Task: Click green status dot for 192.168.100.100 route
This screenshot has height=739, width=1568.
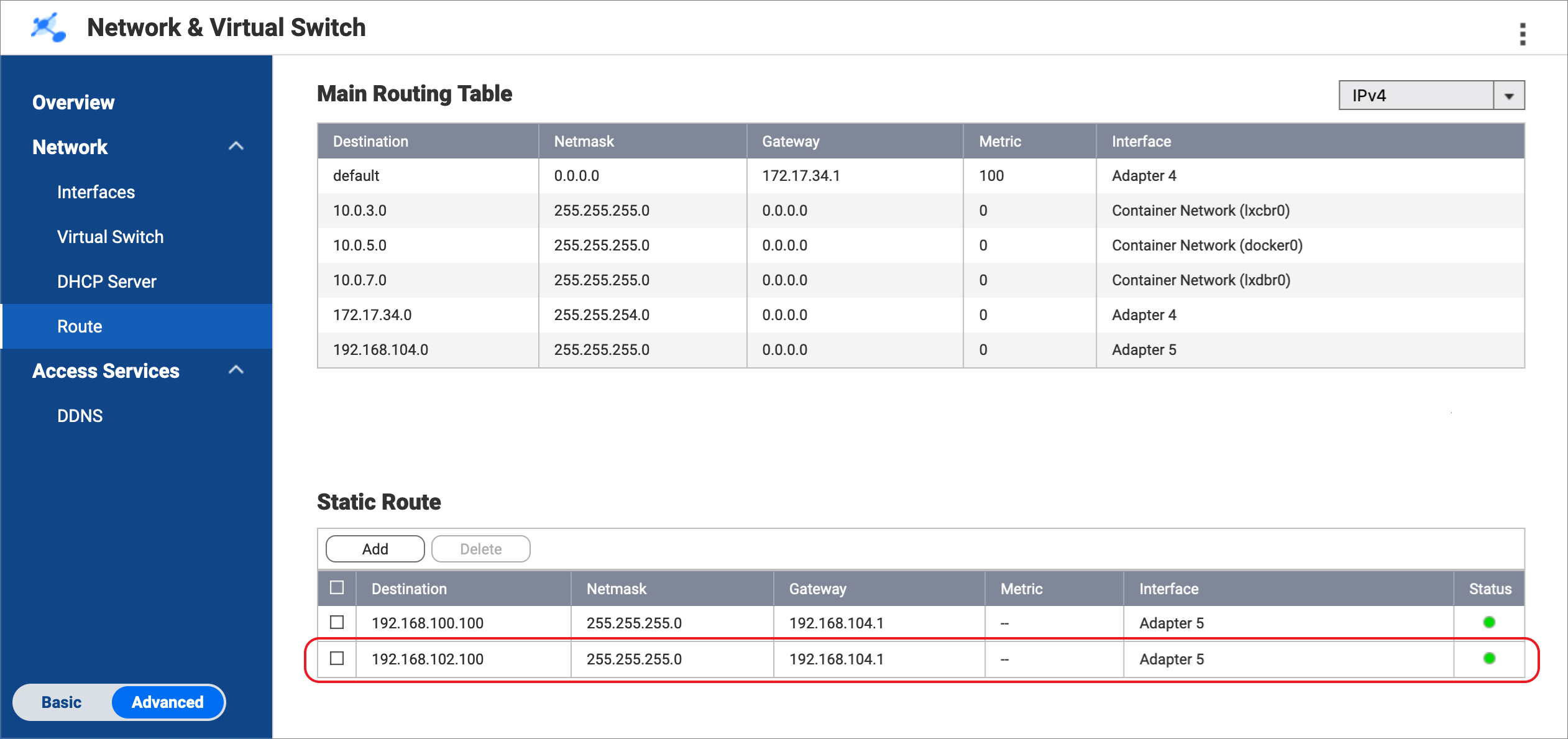Action: click(1488, 622)
